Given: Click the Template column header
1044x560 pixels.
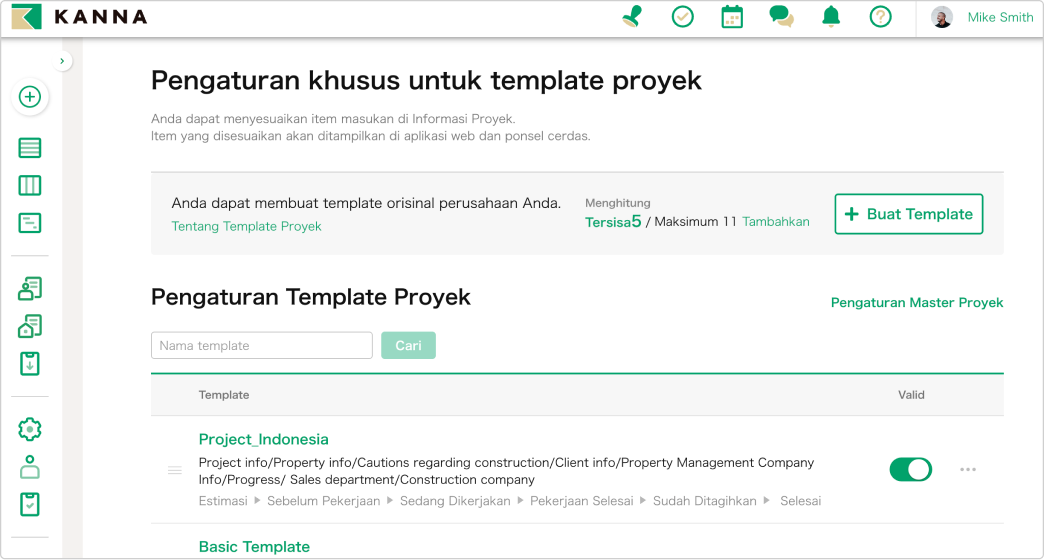Looking at the screenshot, I should click(224, 396).
